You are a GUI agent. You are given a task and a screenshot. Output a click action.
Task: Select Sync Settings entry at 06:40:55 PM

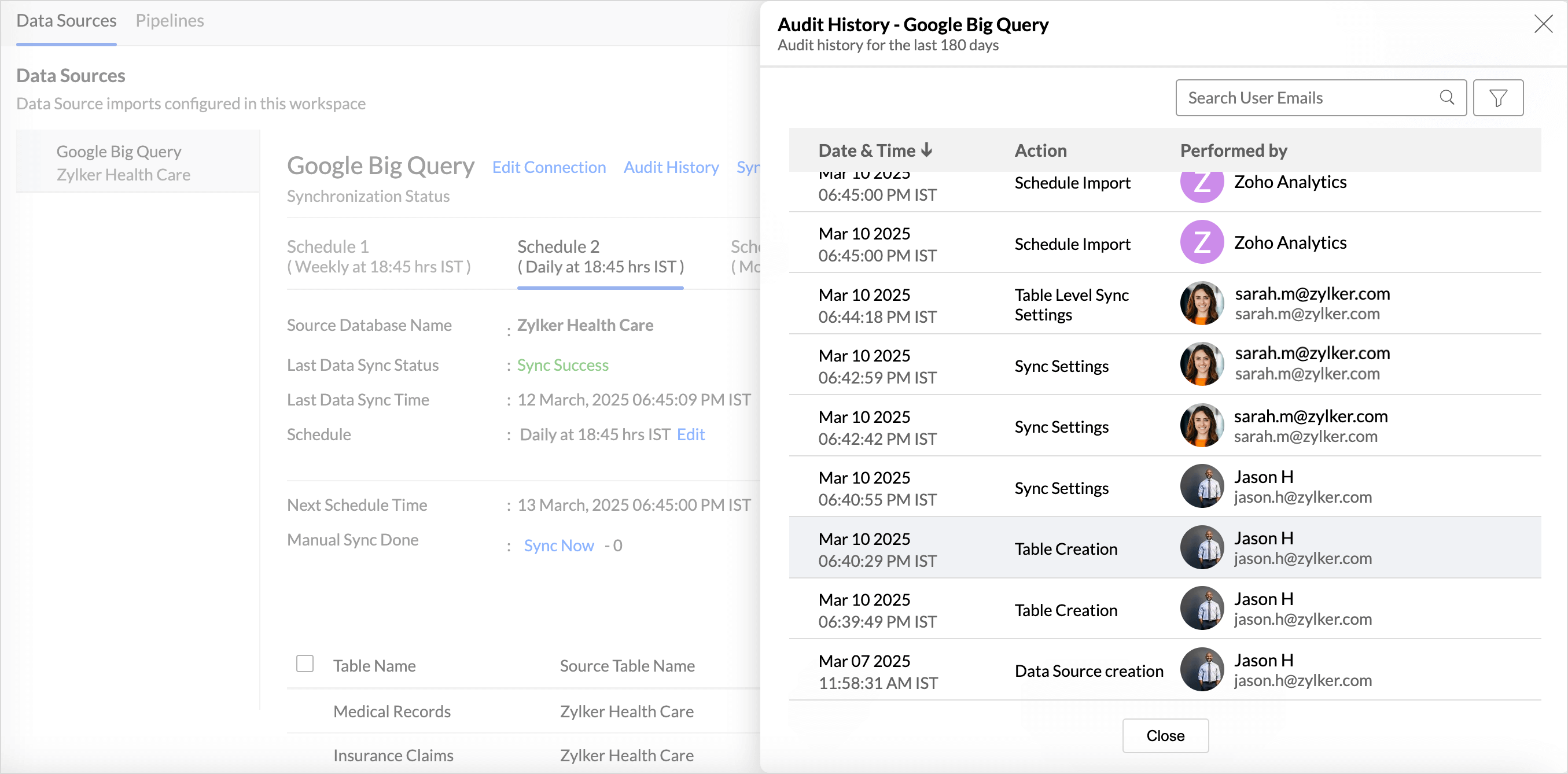[x=1165, y=487]
